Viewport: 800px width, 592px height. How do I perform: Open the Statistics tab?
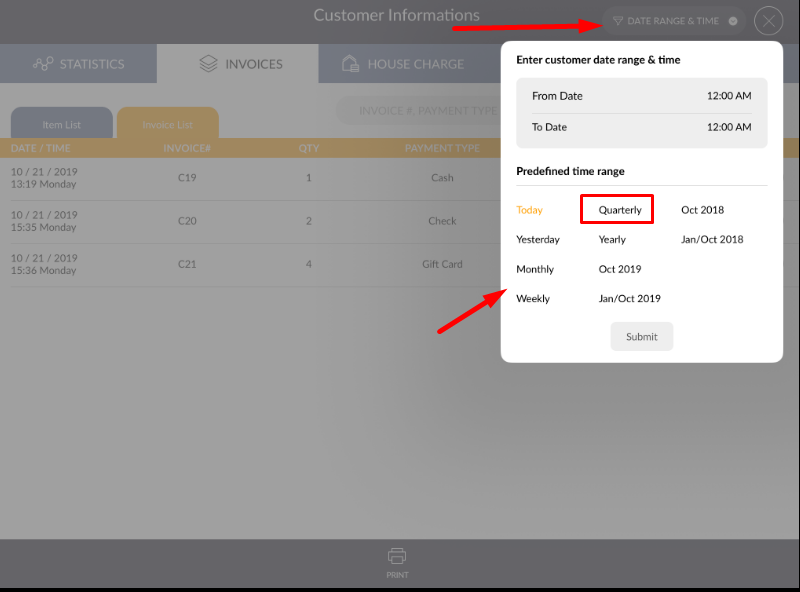click(79, 64)
